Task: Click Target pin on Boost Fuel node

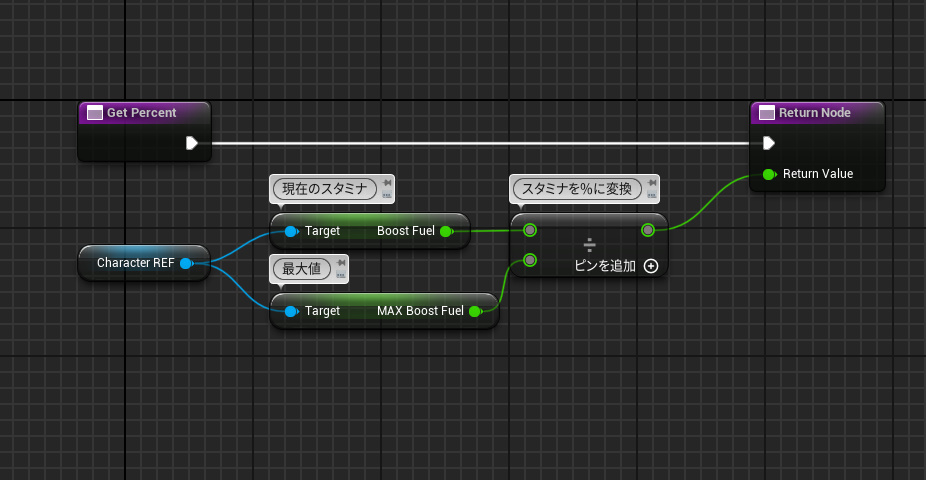Action: point(291,231)
